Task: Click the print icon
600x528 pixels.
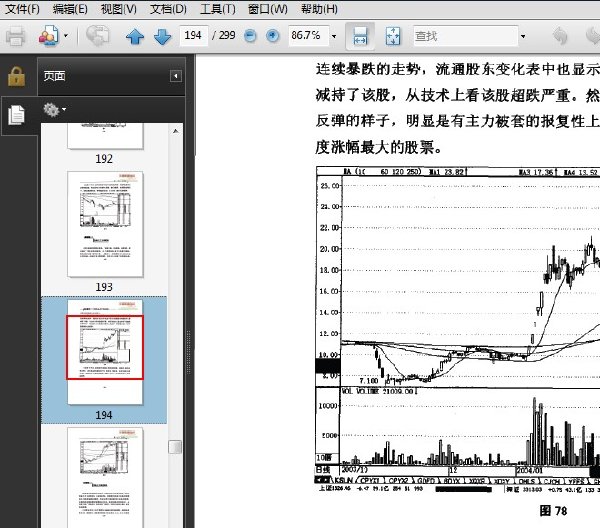Action: click(15, 36)
